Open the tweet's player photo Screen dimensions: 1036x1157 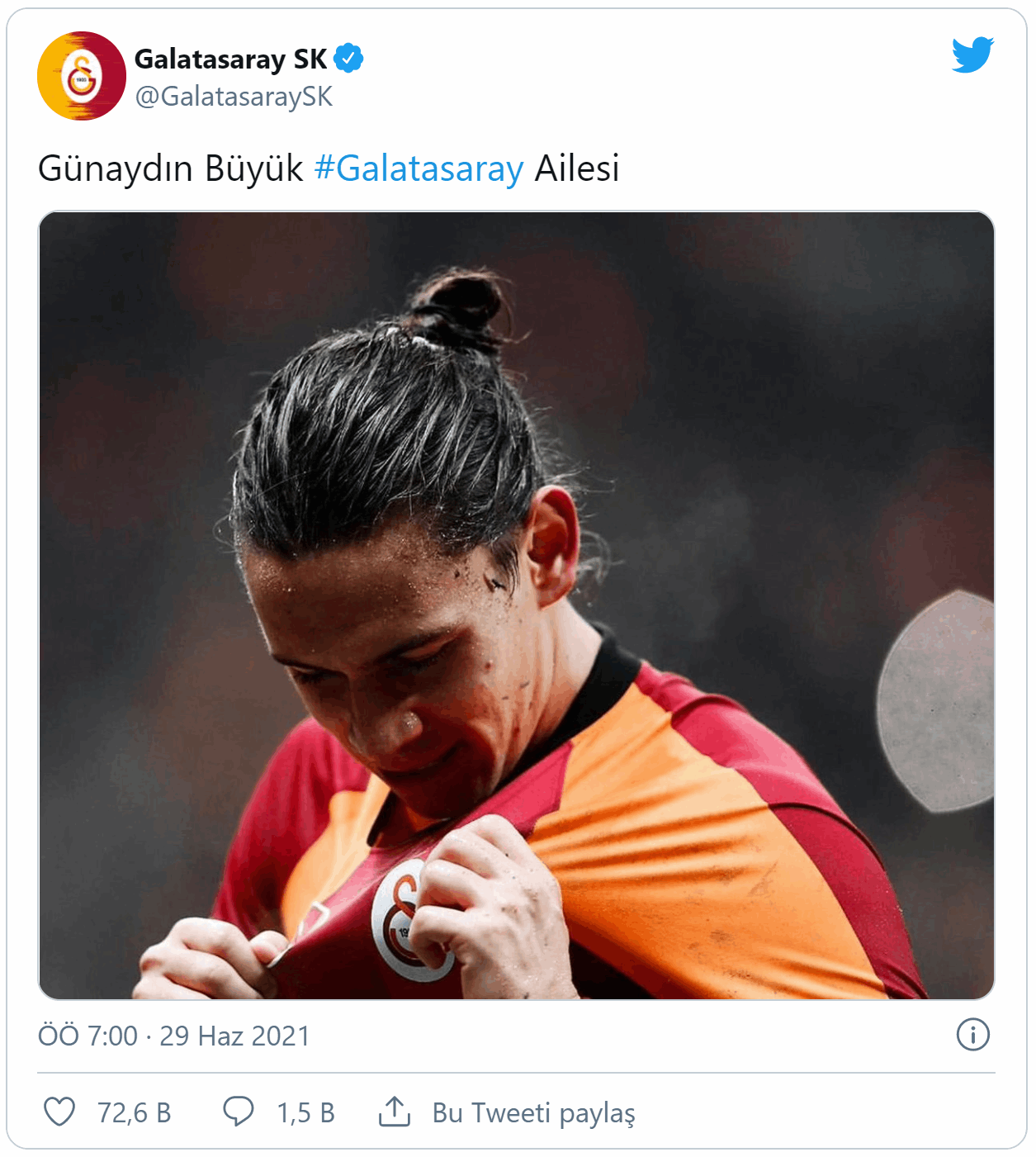coord(517,605)
